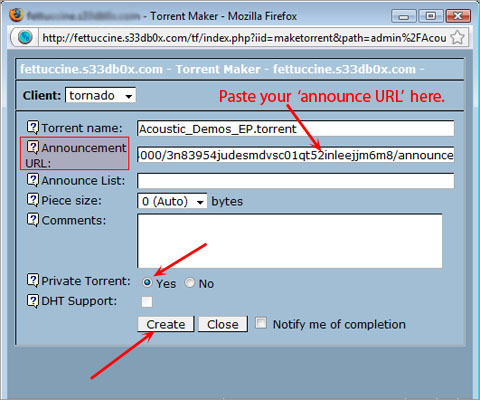This screenshot has width=480, height=400.
Task: Open the Client tornado dropdown
Action: (101, 96)
